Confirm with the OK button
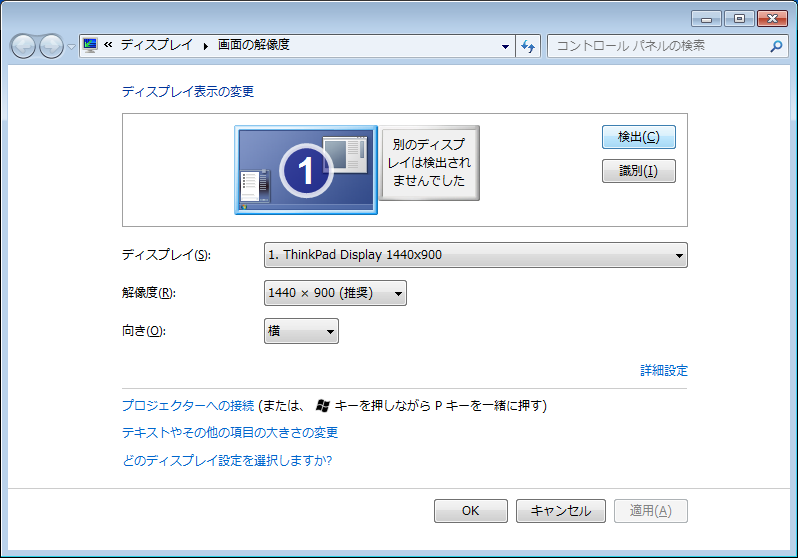Image resolution: width=798 pixels, height=558 pixels. coord(470,511)
